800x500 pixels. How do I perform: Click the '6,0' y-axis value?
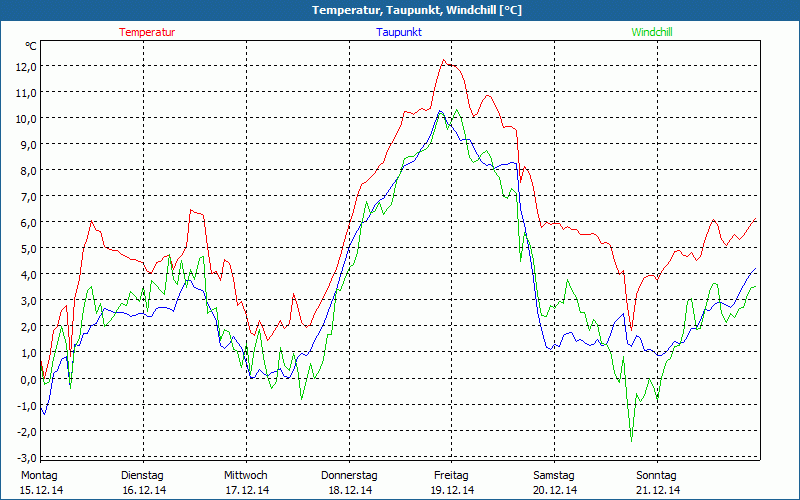tap(29, 222)
